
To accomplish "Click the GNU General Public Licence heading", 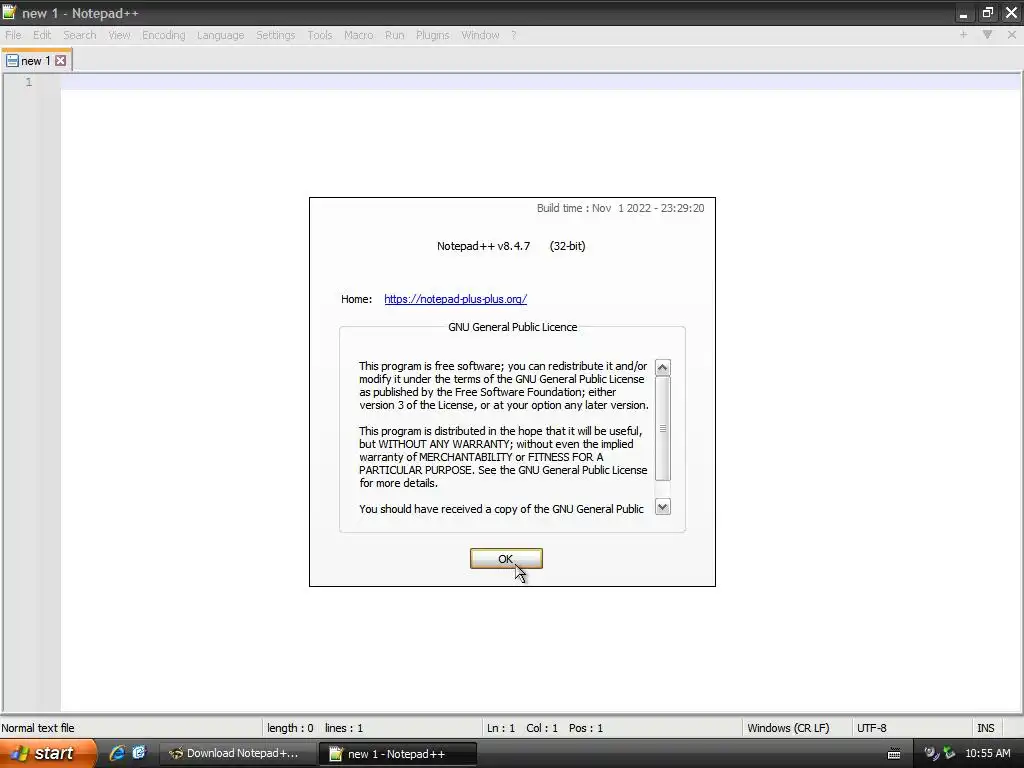I will pyautogui.click(x=513, y=327).
